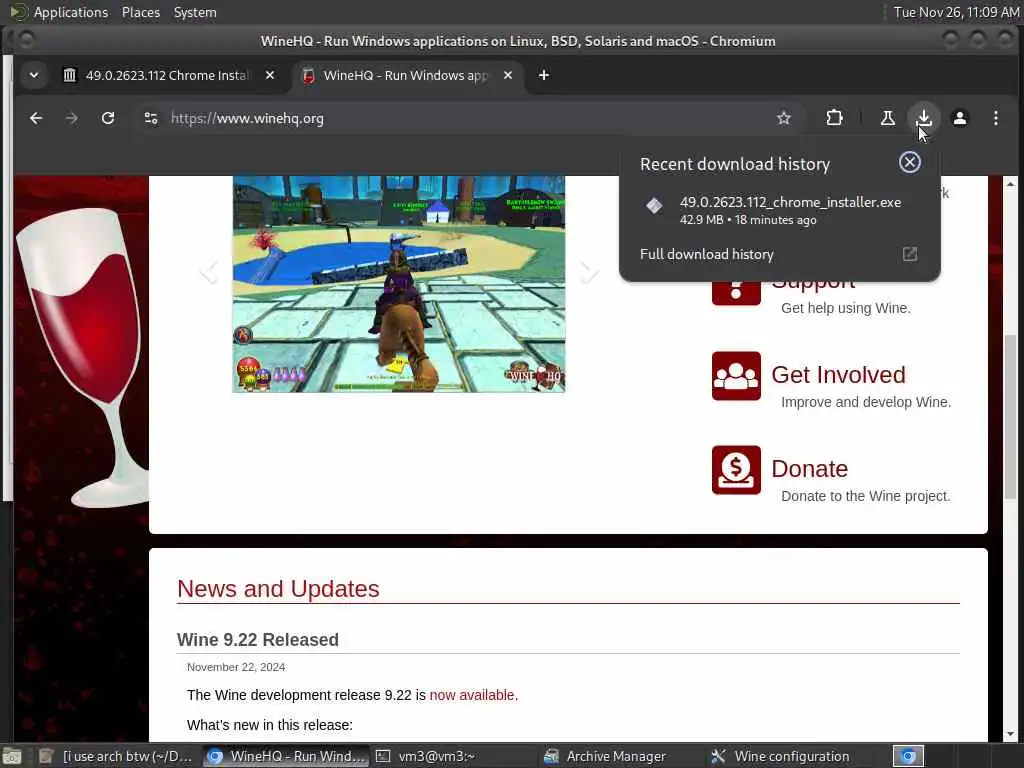Click the page's vertical scrollbar thumb
1024x768 pixels.
tap(1010, 418)
